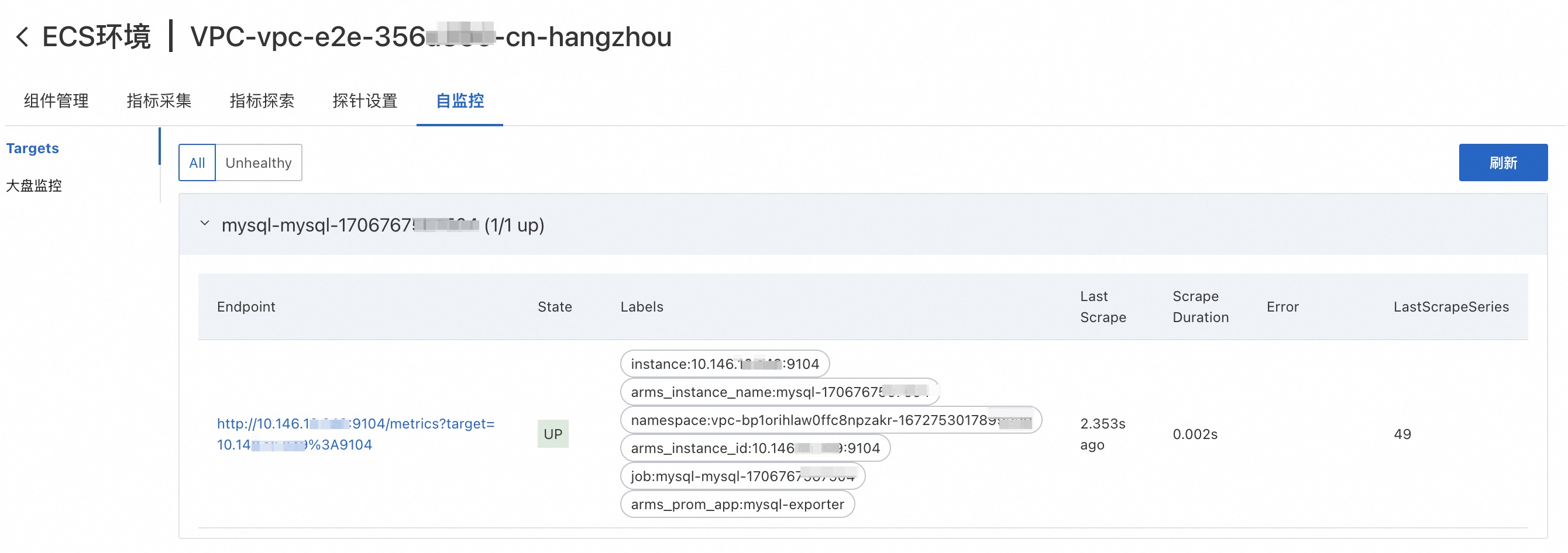
Task: Open the metrics endpoint URL link
Action: click(355, 434)
